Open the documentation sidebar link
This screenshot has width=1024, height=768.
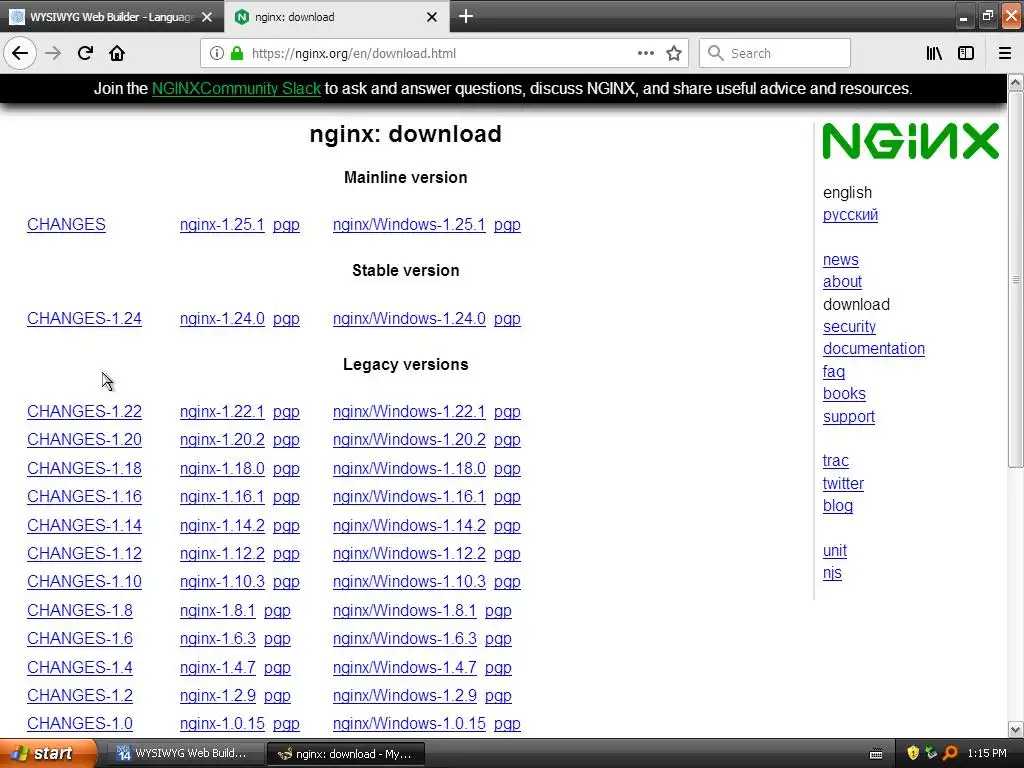click(x=874, y=349)
